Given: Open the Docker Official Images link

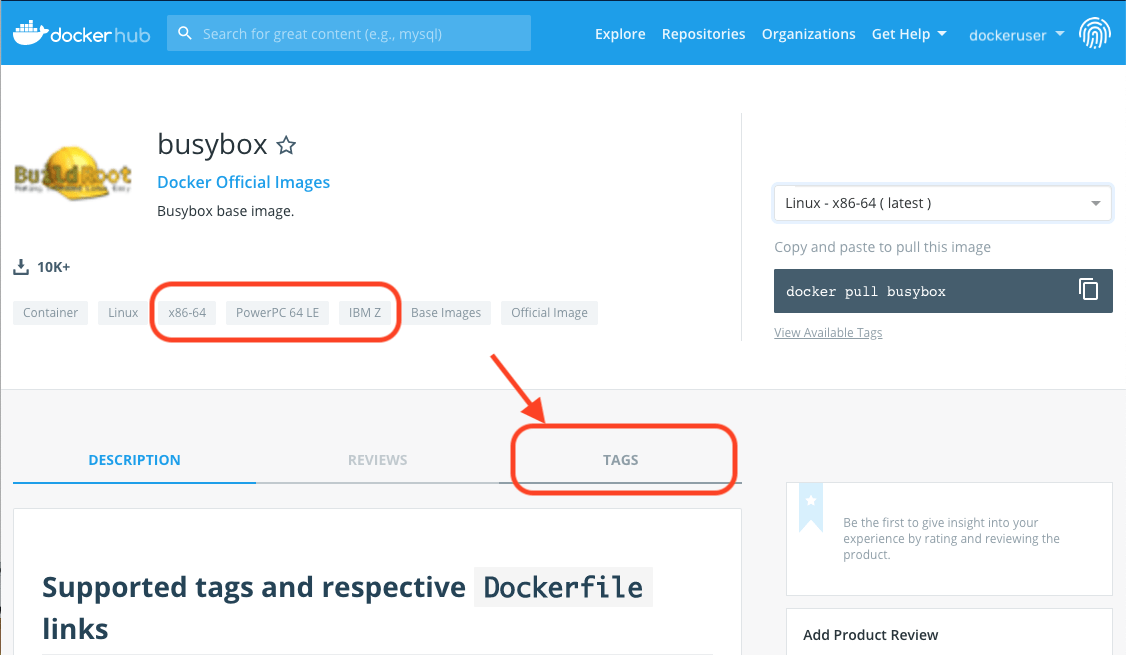Looking at the screenshot, I should point(243,182).
